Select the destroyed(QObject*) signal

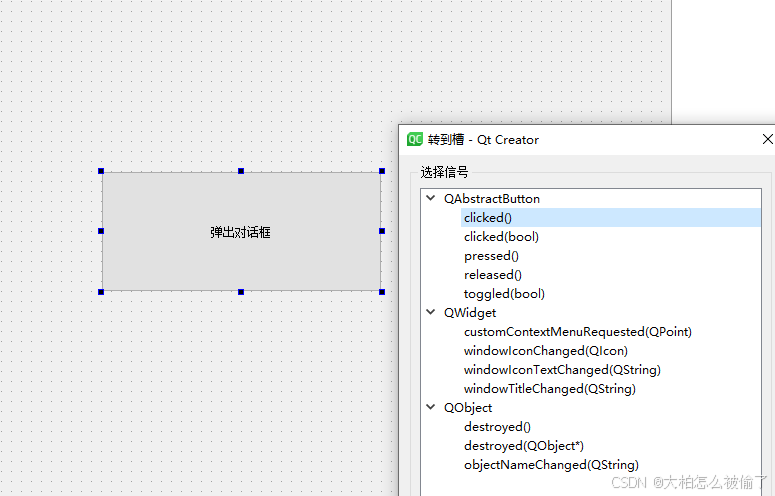tap(524, 446)
